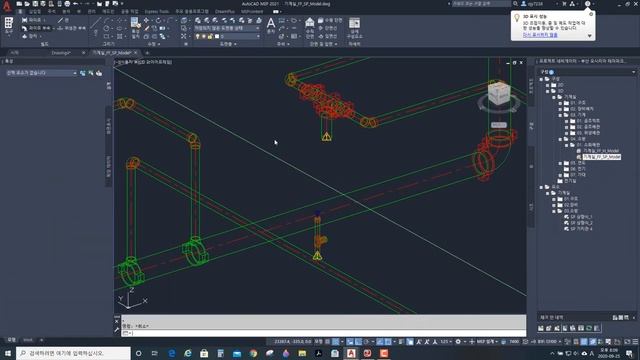Open a new drawing tab with plus button

147,53
